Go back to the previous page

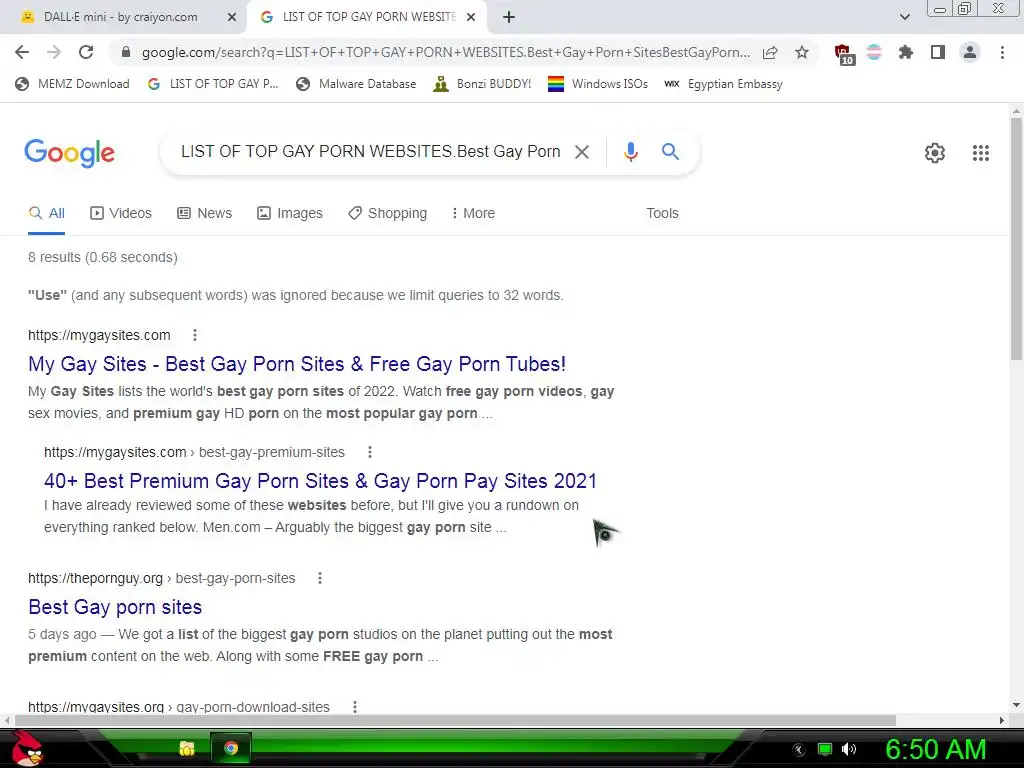[22, 52]
